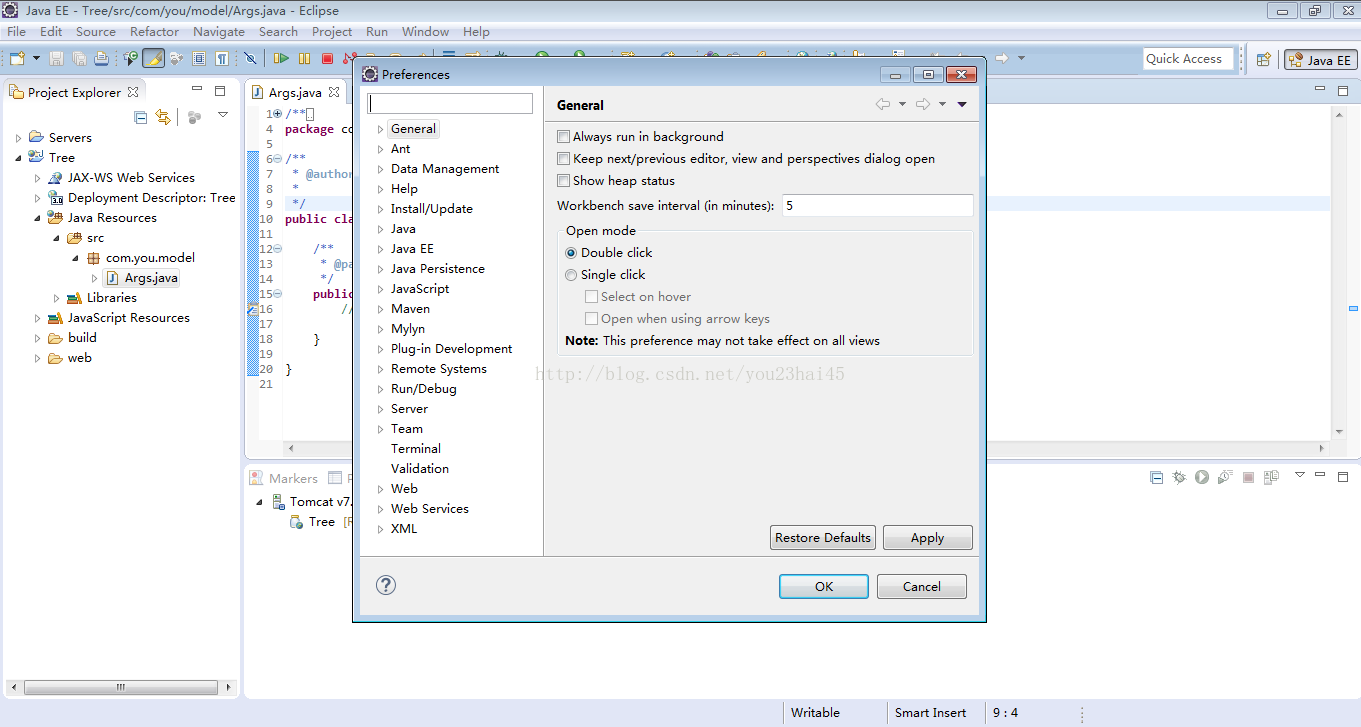The width and height of the screenshot is (1361, 727).
Task: Minimize the Project Explorer view
Action: (199, 90)
